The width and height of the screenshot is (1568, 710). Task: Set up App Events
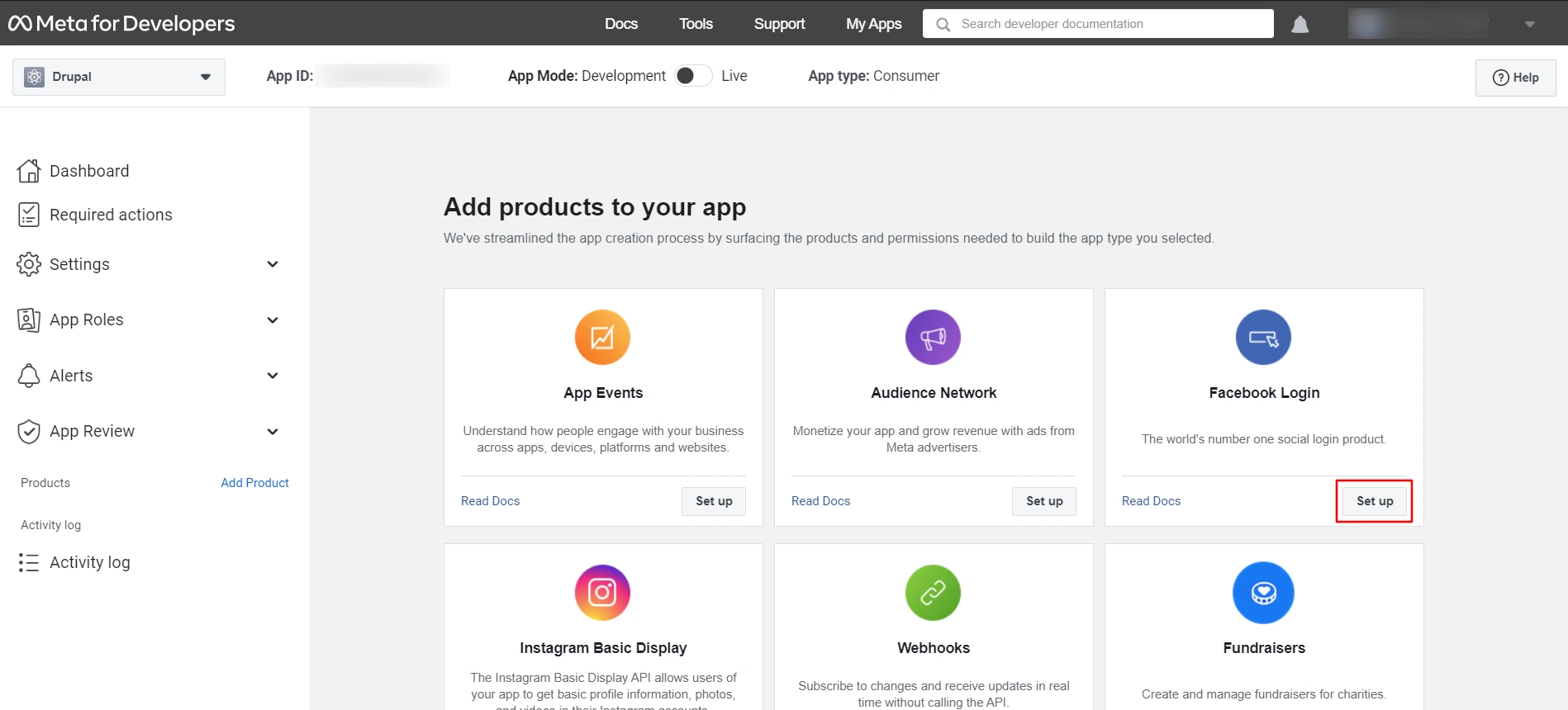714,501
